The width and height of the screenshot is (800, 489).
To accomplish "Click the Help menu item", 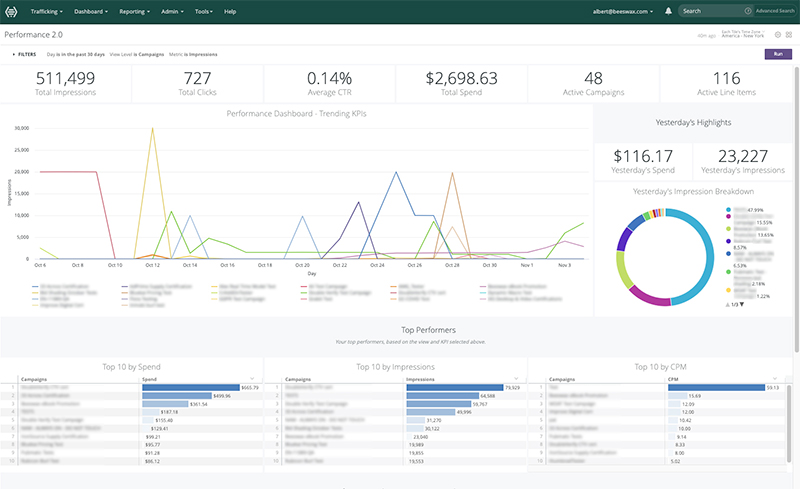I will 230,11.
